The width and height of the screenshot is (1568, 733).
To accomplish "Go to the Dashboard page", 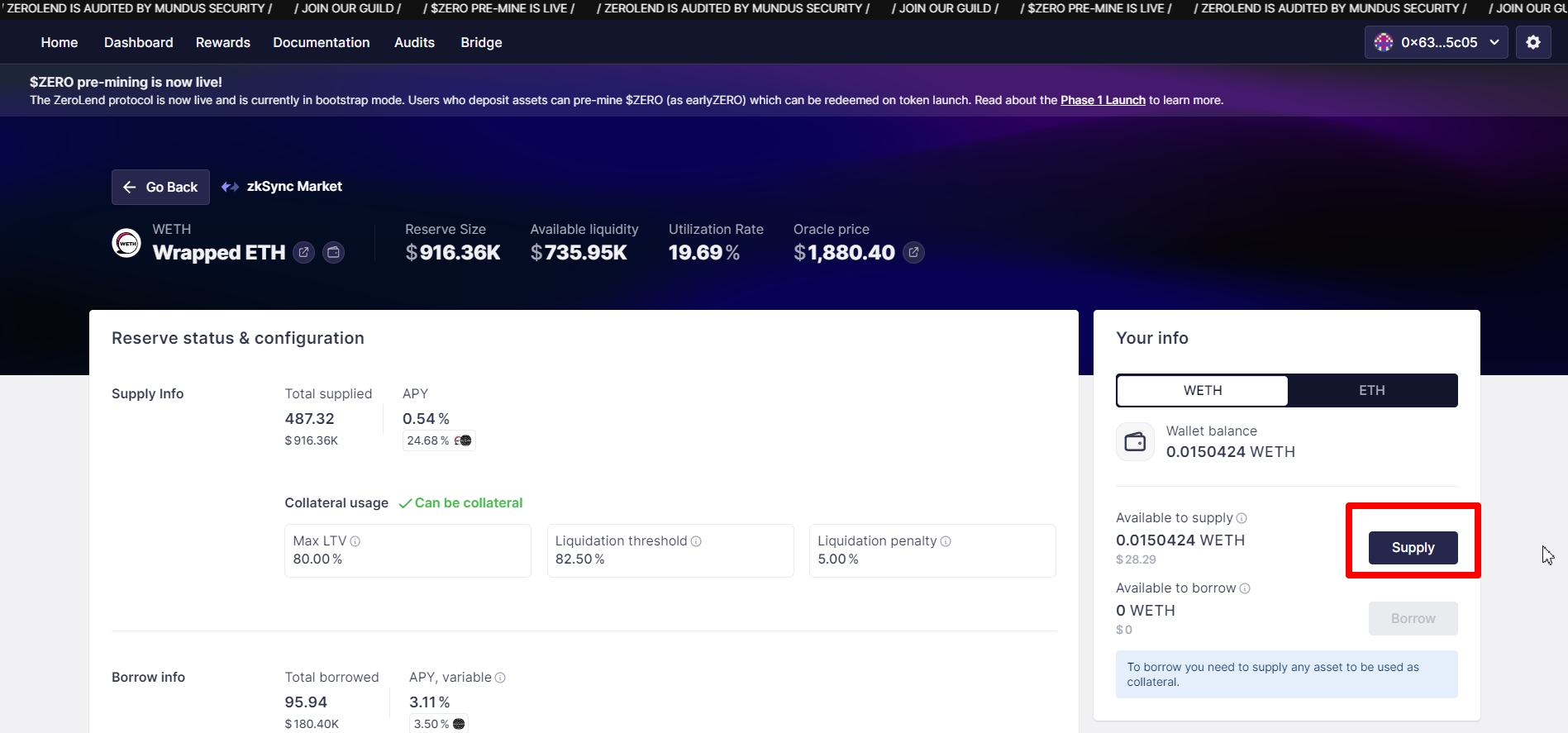I will pyautogui.click(x=139, y=42).
